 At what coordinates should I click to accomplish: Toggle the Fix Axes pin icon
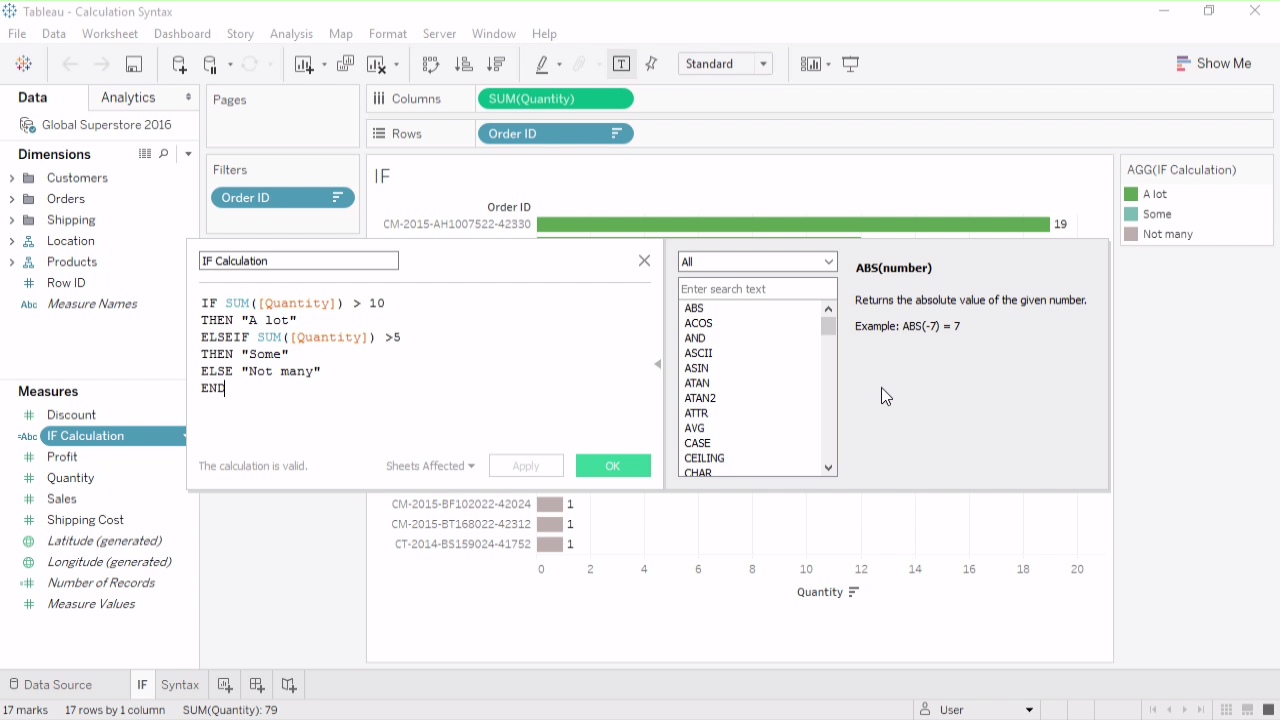click(652, 64)
